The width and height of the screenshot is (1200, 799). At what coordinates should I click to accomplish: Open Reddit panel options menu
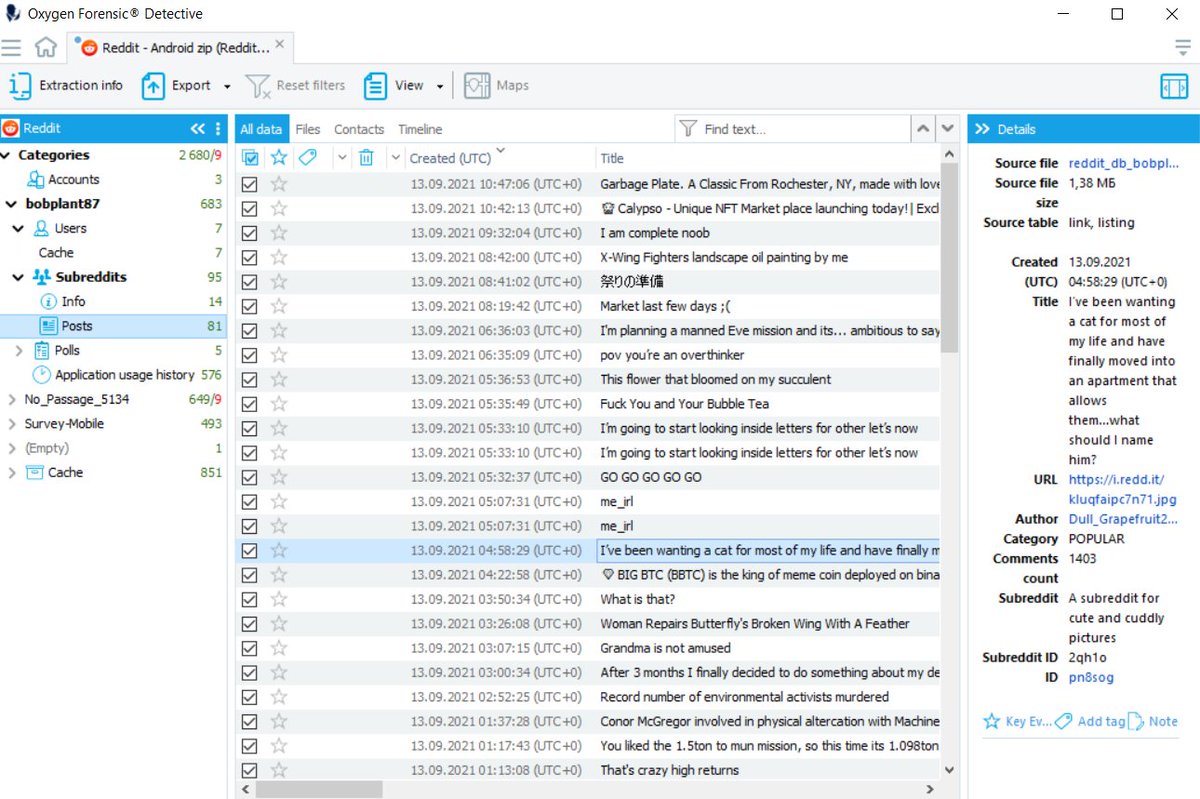coord(218,129)
